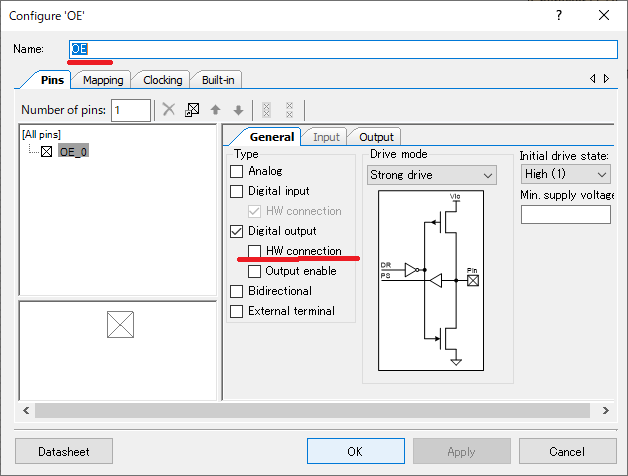Enable the Bidirectional checkbox
This screenshot has height=476, width=628.
pos(236,291)
